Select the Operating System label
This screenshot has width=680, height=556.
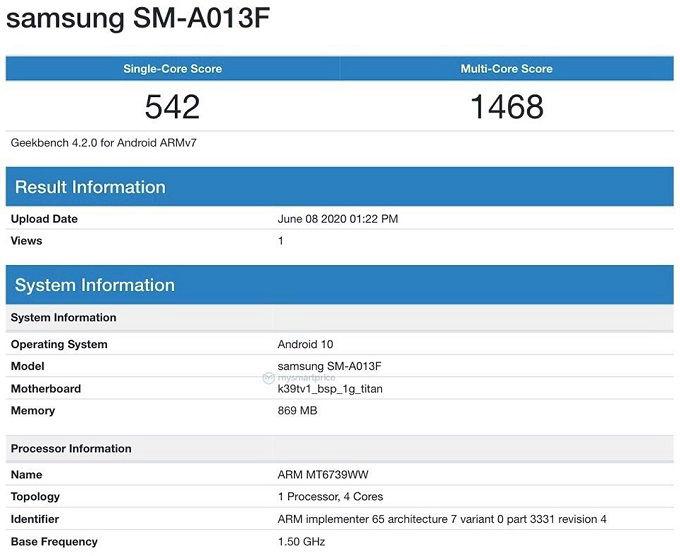point(59,344)
